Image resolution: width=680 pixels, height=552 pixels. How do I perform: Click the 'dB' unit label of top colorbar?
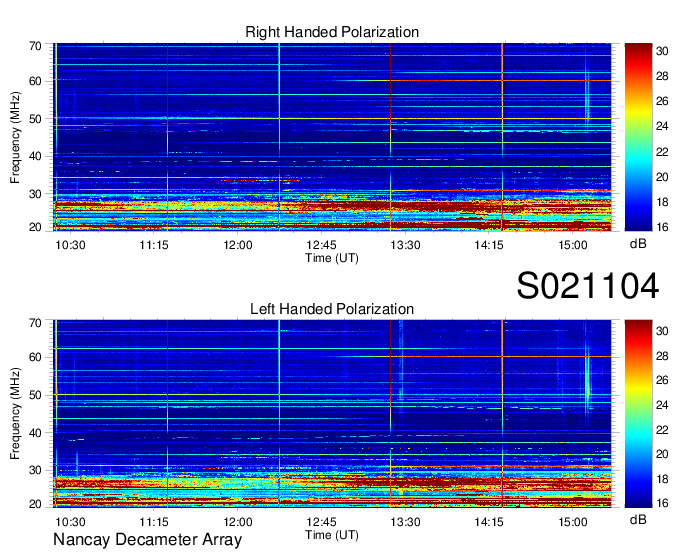click(638, 244)
